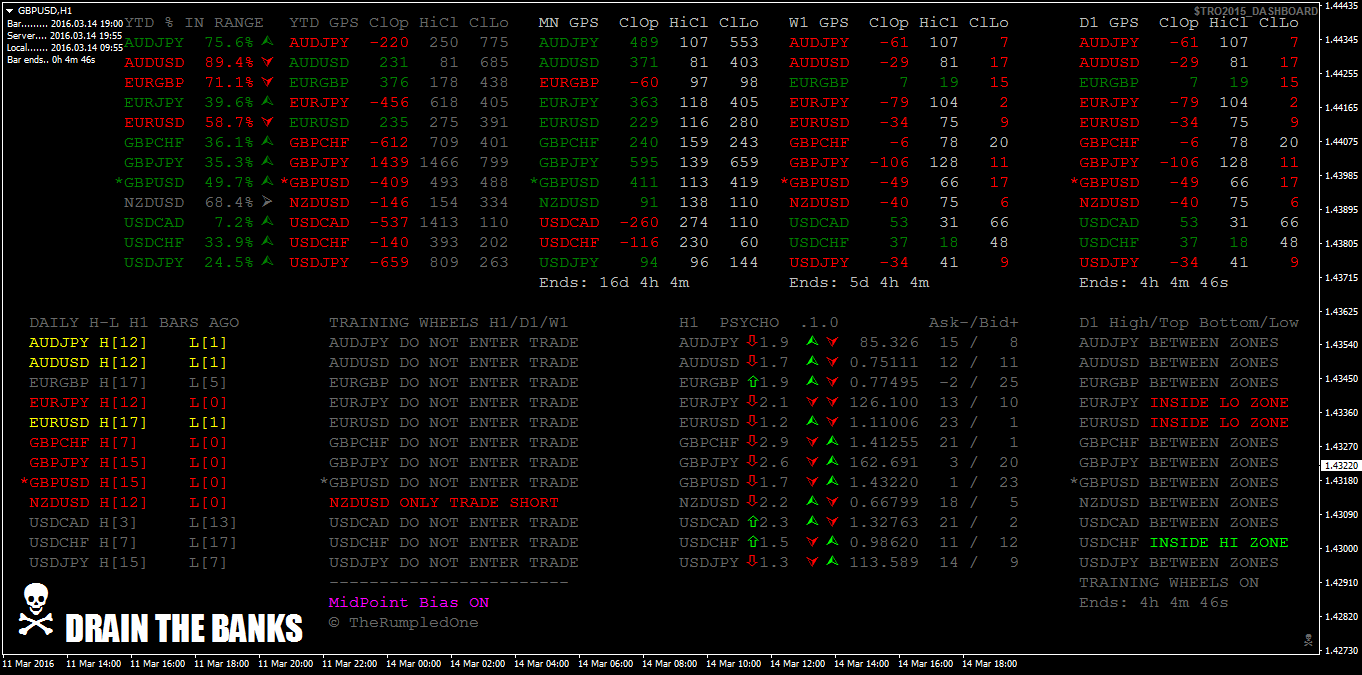1362x675 pixels.
Task: Click the current price marker 1.43220 on price scale
Action: (1340, 466)
